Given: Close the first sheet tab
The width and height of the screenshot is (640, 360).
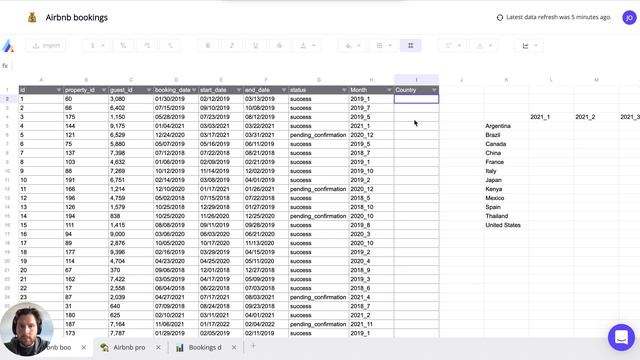Looking at the screenshot, I should point(84,347).
